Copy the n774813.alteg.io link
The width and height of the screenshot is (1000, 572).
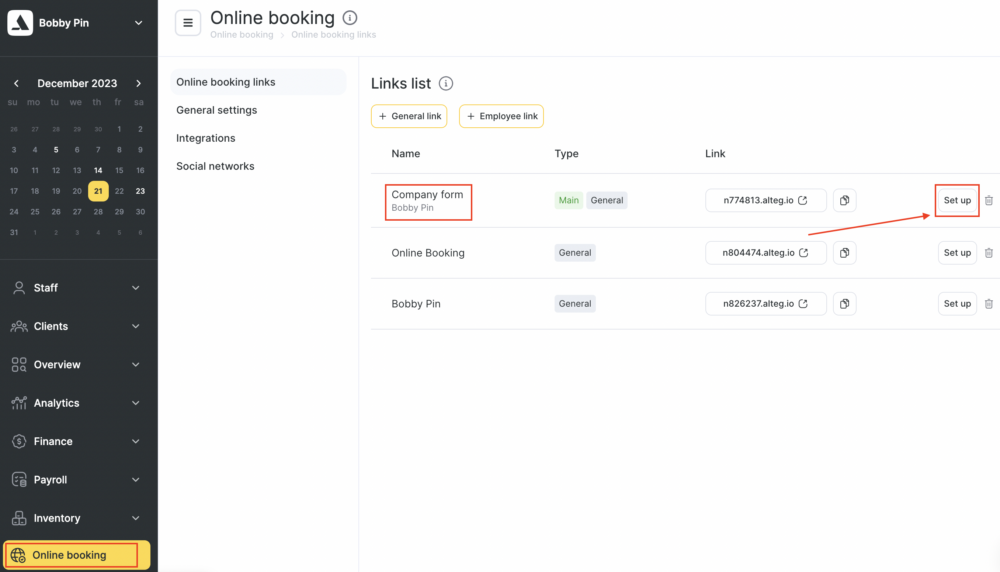[x=844, y=201]
